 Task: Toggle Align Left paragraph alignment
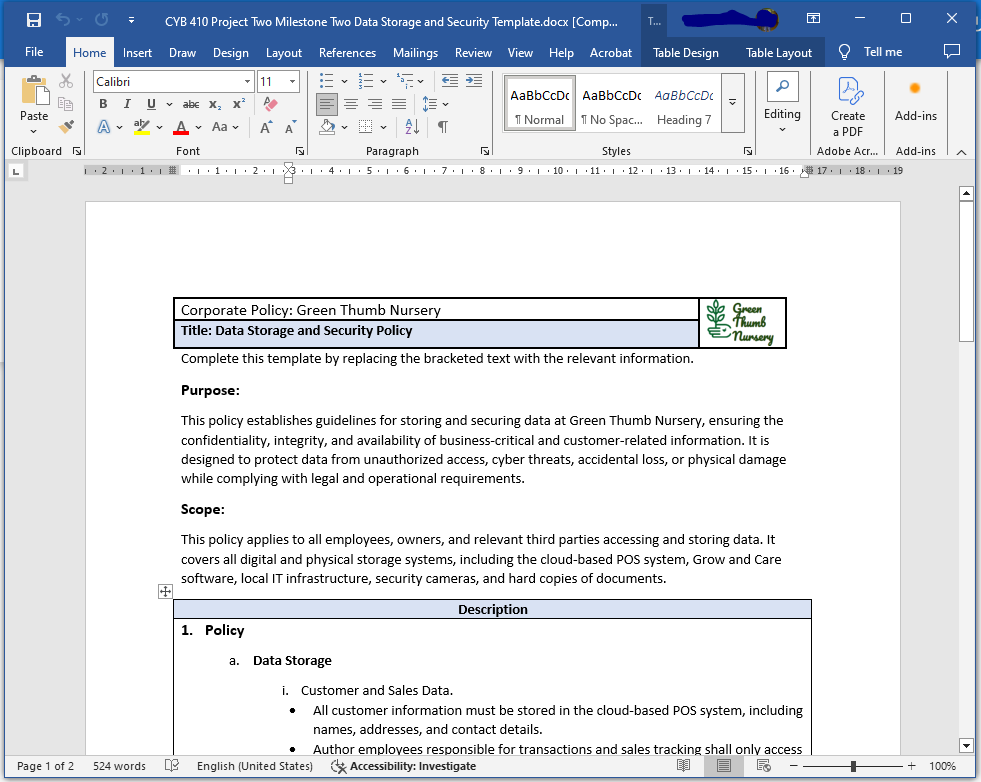[x=327, y=104]
